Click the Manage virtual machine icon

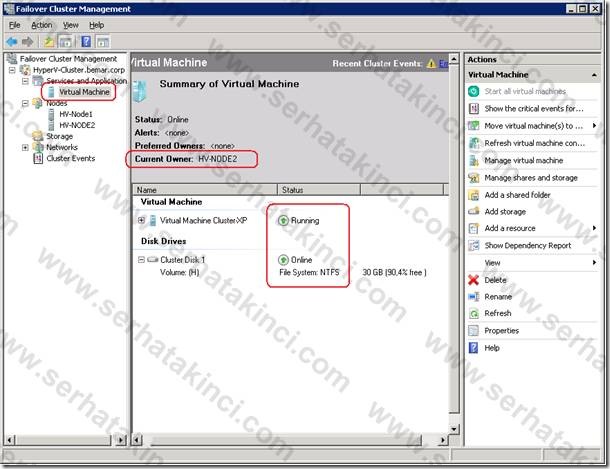(x=473, y=160)
